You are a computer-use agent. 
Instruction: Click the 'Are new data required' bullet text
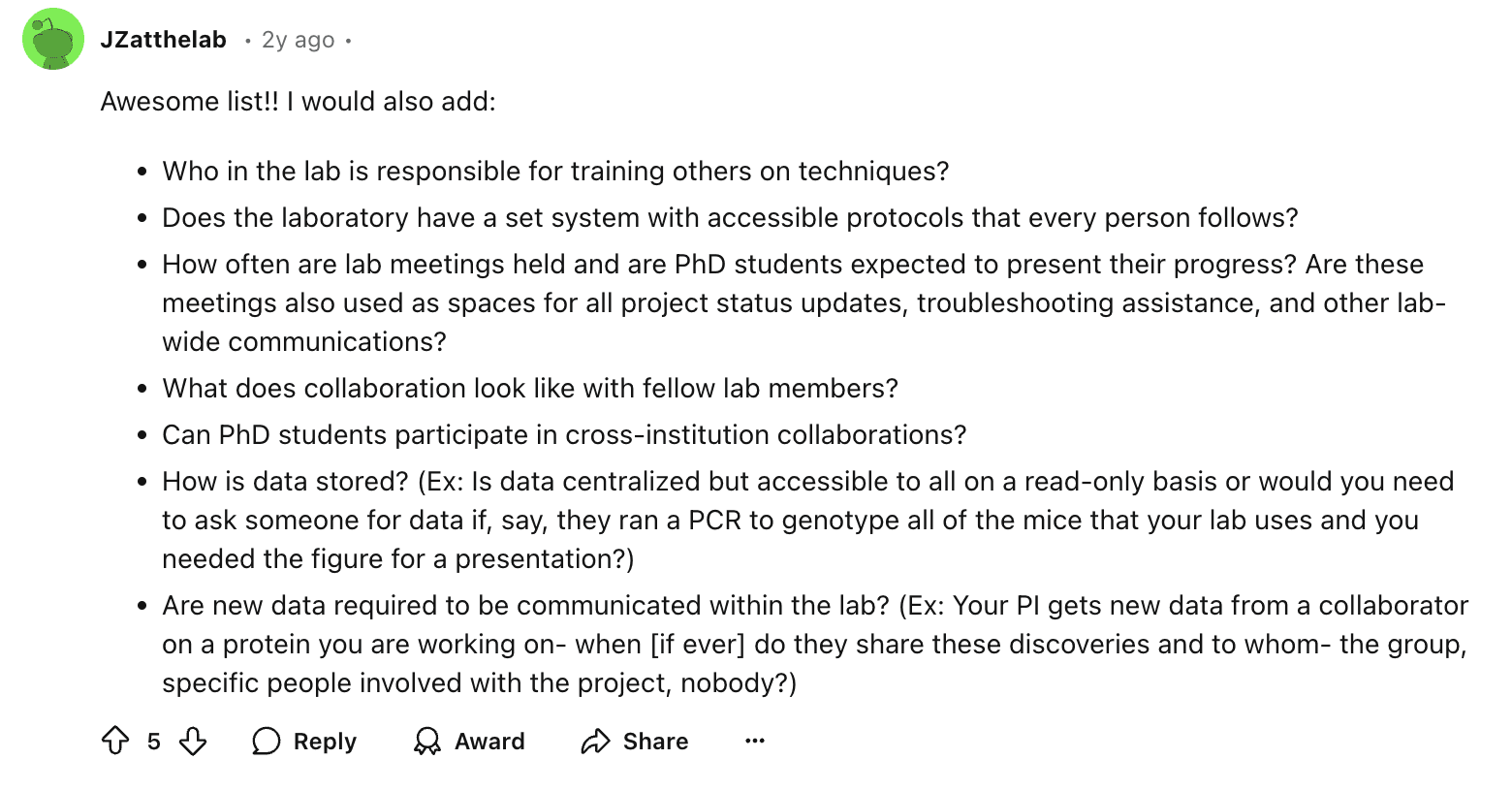(815, 645)
